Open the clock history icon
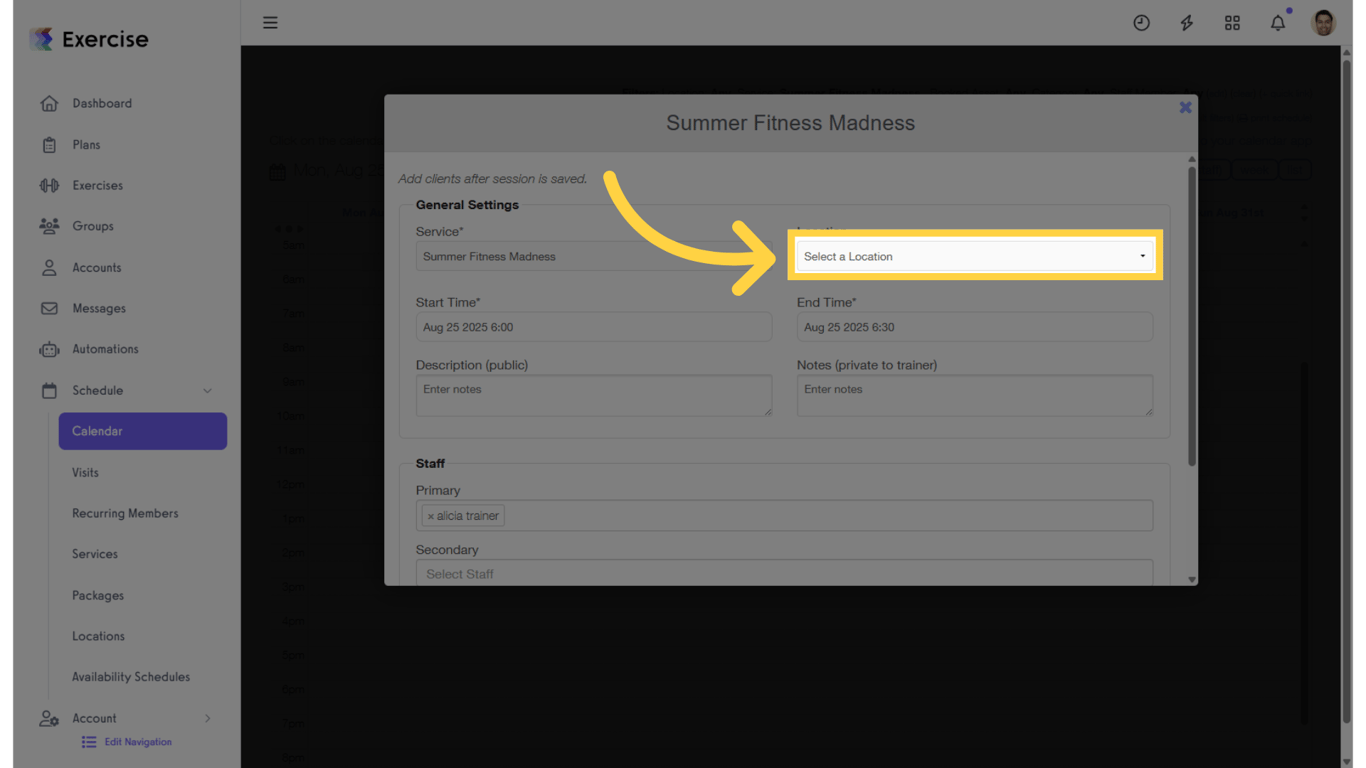The width and height of the screenshot is (1366, 768). tap(1141, 22)
